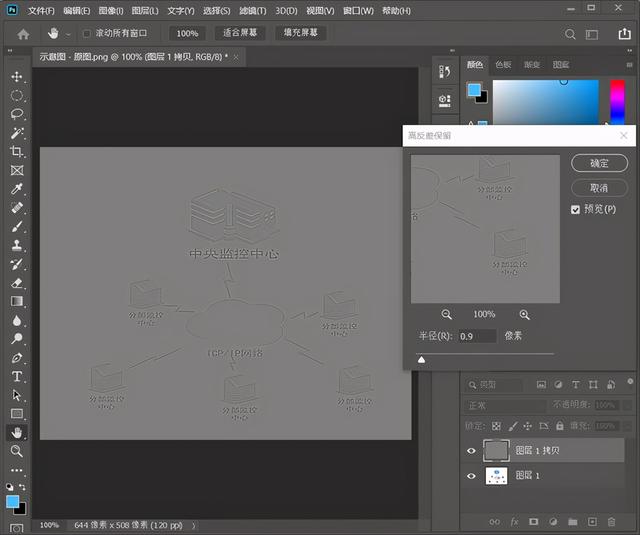Open the 窗口(W) menu
The width and height of the screenshot is (640, 535).
[358, 11]
